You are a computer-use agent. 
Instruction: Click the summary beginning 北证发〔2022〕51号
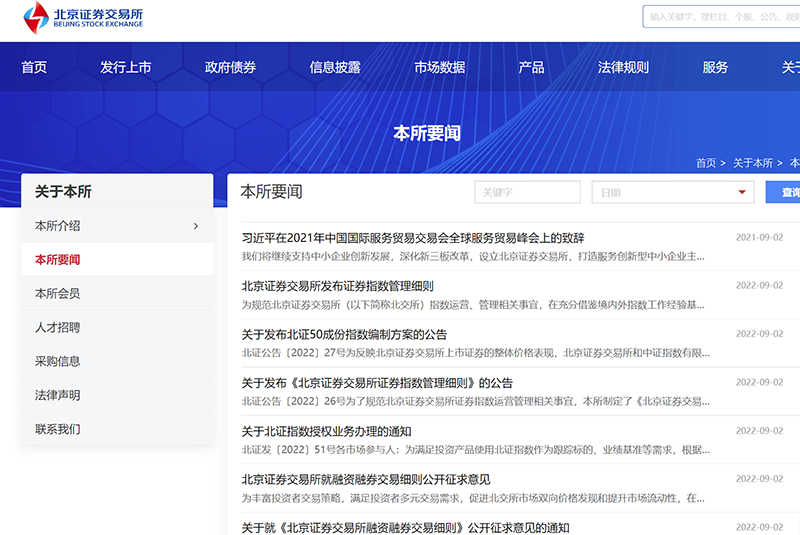coord(476,450)
